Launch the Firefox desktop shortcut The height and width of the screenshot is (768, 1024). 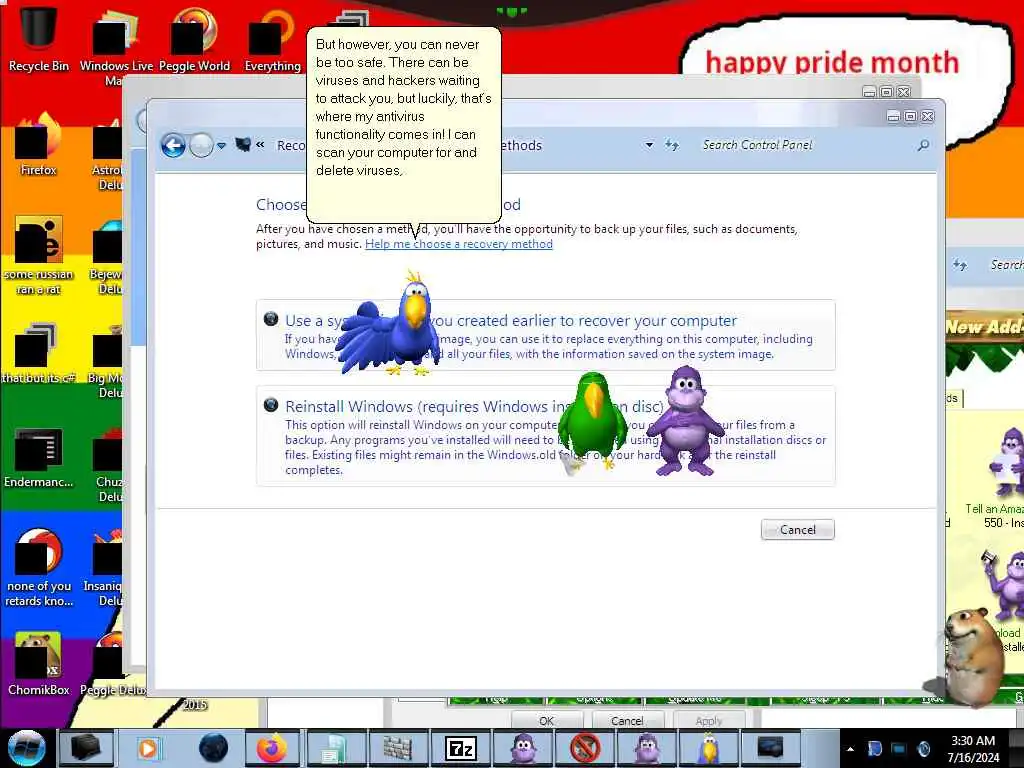coord(39,145)
